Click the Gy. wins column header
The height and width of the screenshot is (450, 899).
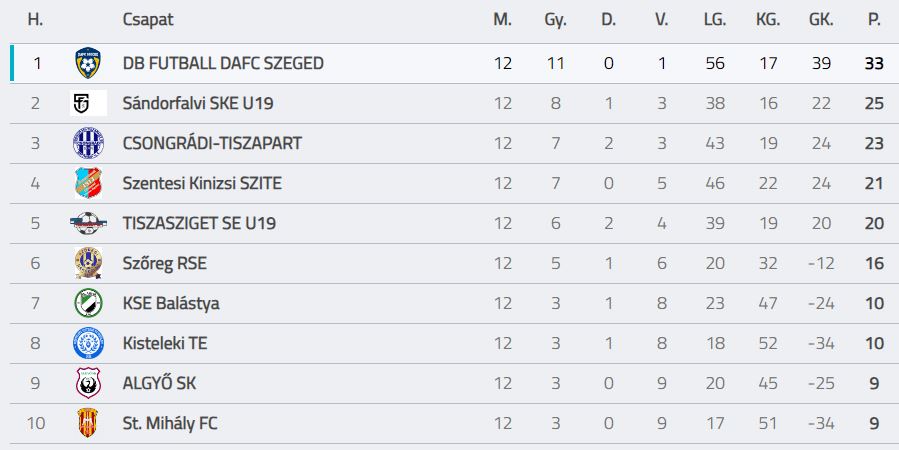coord(555,20)
